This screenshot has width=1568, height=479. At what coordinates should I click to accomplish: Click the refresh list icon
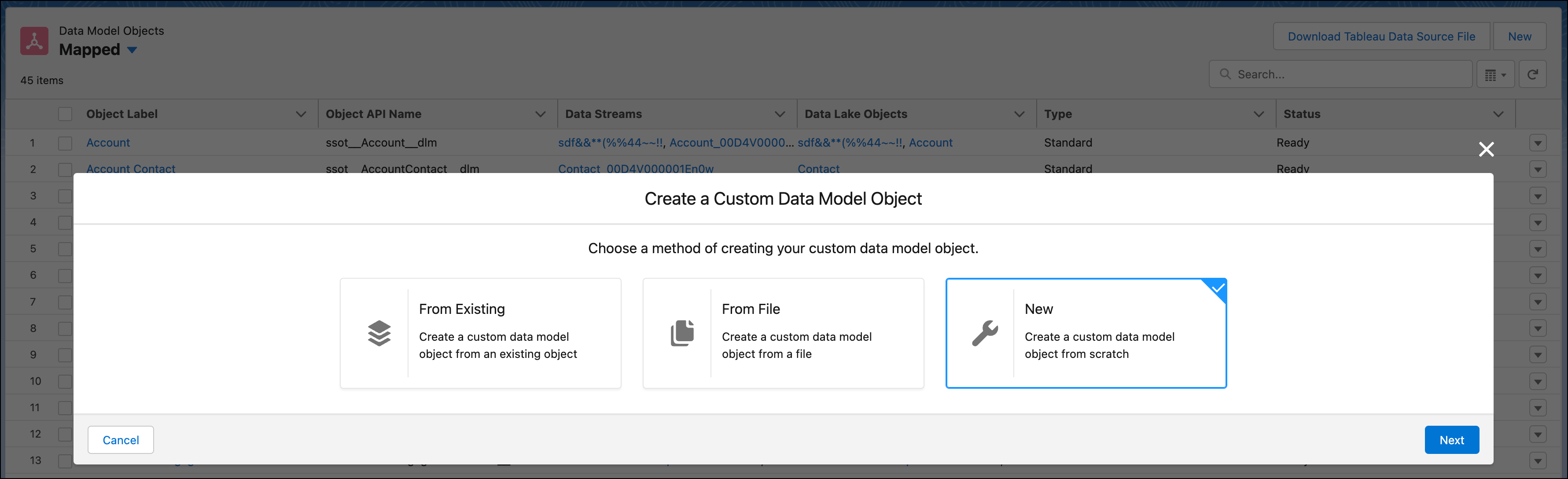1532,74
